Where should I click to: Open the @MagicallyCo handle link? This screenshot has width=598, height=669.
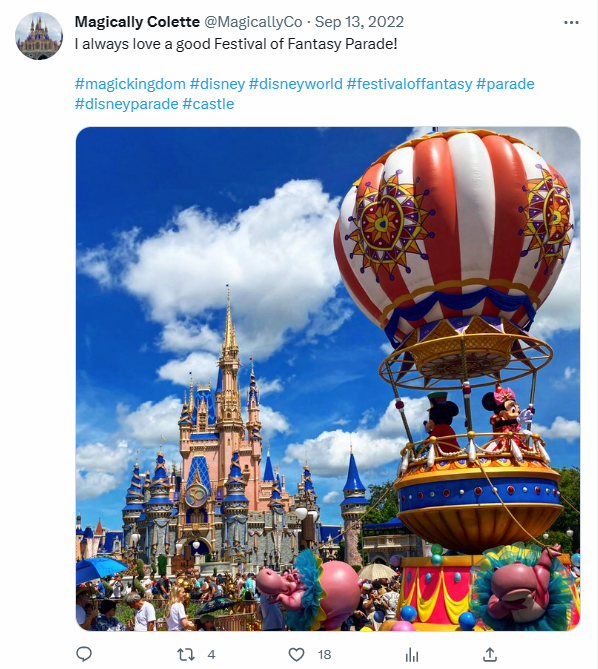[x=253, y=22]
